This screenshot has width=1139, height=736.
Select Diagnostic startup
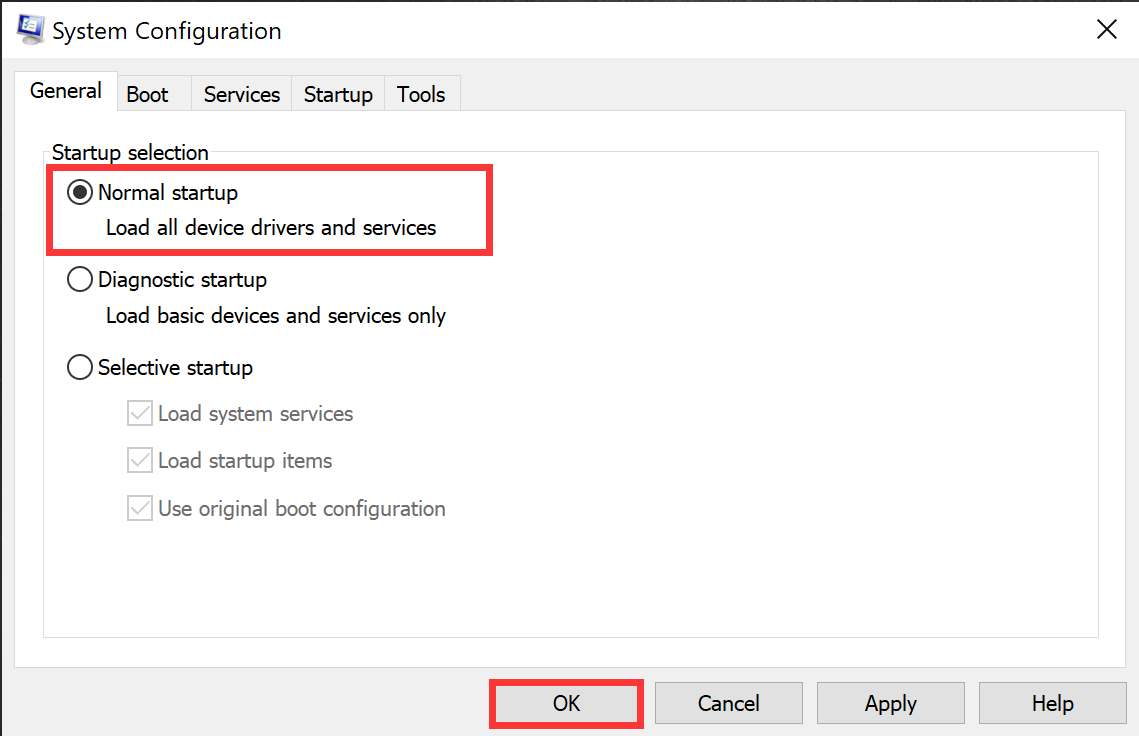pyautogui.click(x=80, y=279)
